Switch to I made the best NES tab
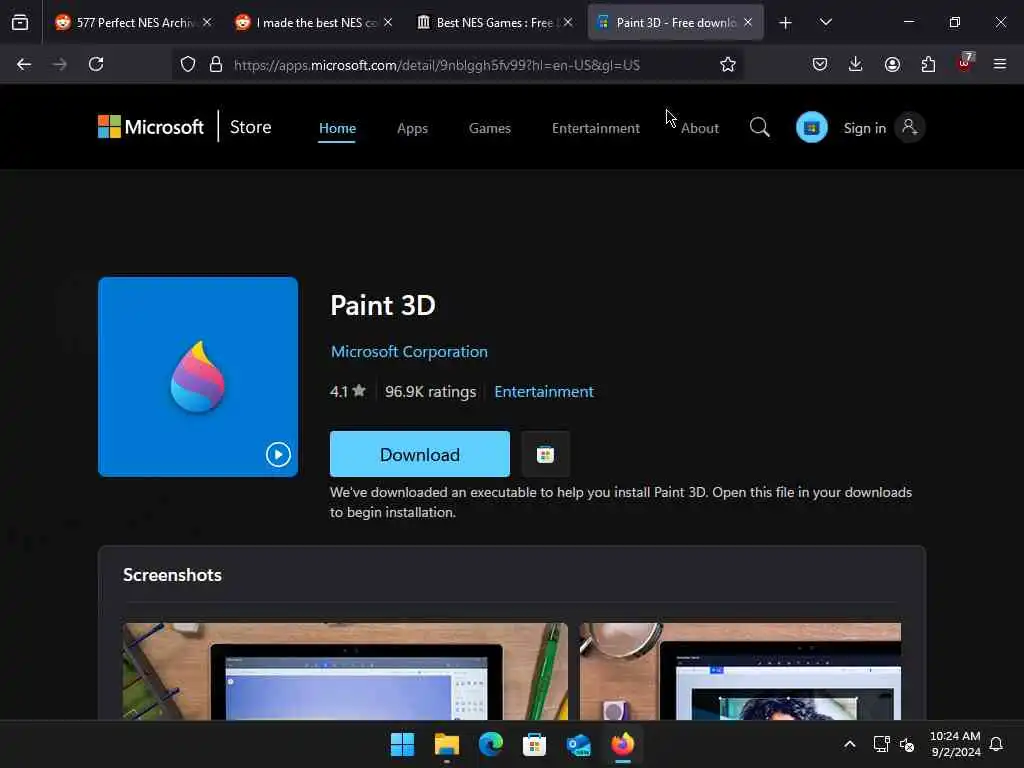The height and width of the screenshot is (768, 1024). click(x=314, y=23)
